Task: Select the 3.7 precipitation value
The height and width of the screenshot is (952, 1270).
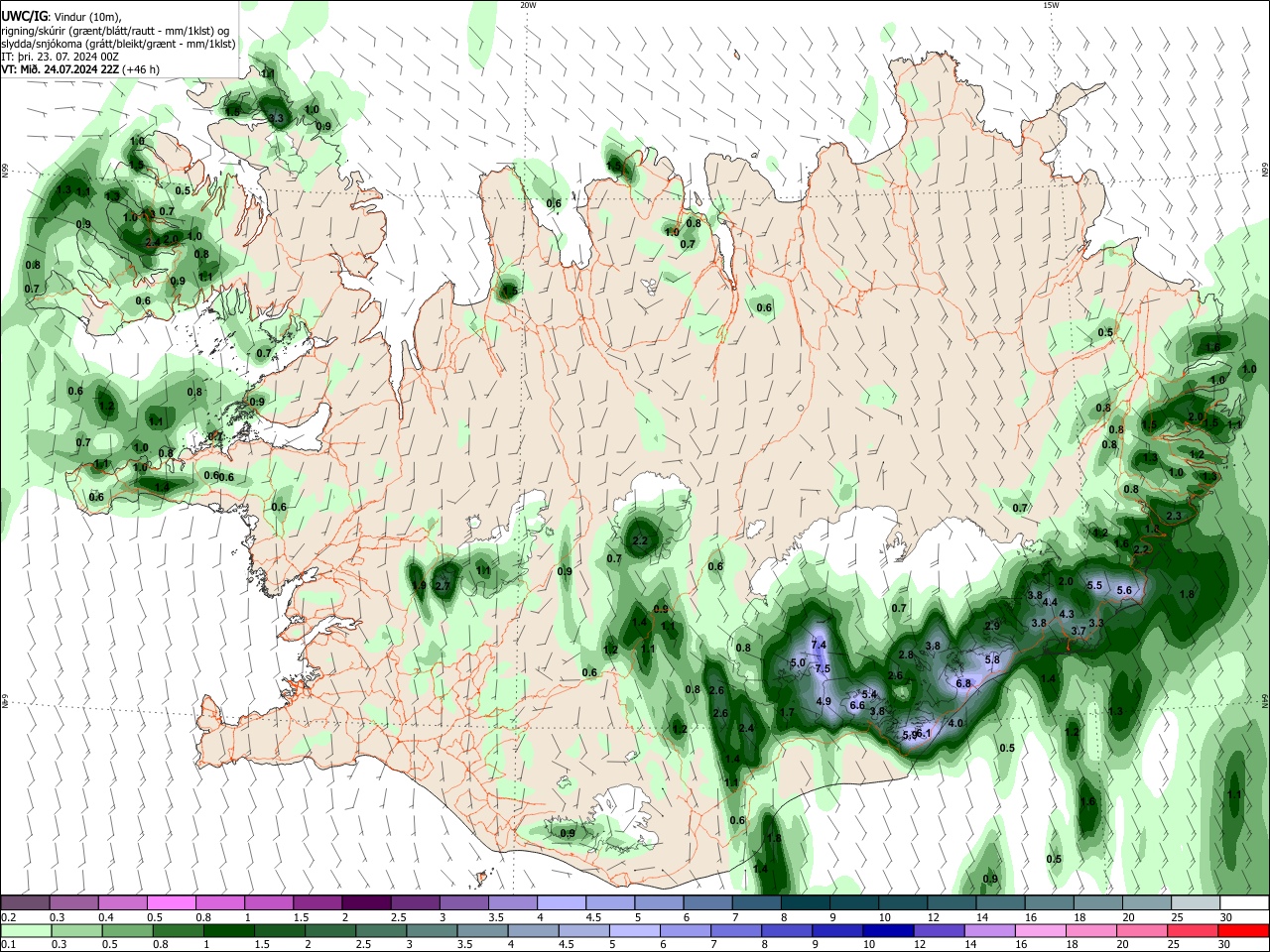Action: (x=1079, y=631)
